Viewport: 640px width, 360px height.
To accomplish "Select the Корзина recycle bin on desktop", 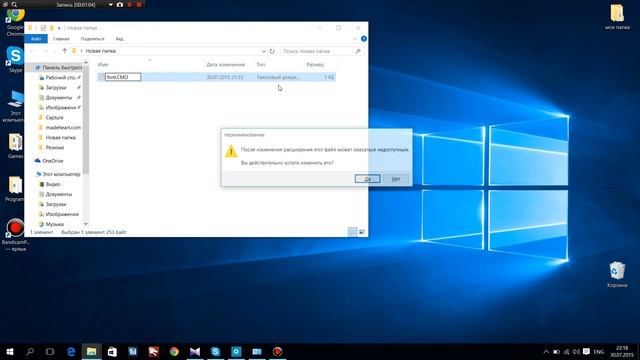I will tap(617, 274).
